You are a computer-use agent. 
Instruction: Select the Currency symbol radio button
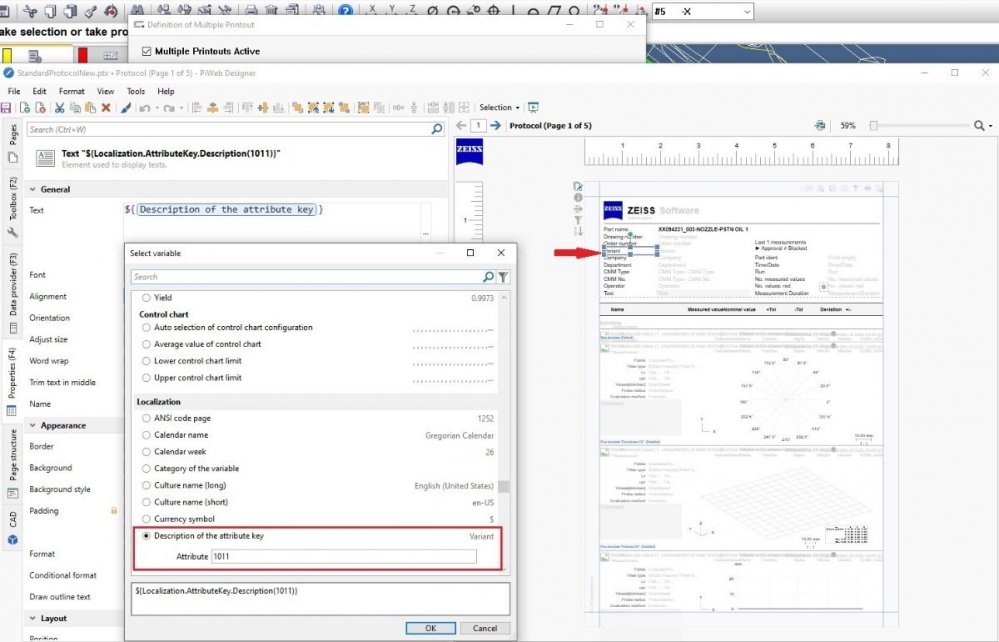click(148, 519)
